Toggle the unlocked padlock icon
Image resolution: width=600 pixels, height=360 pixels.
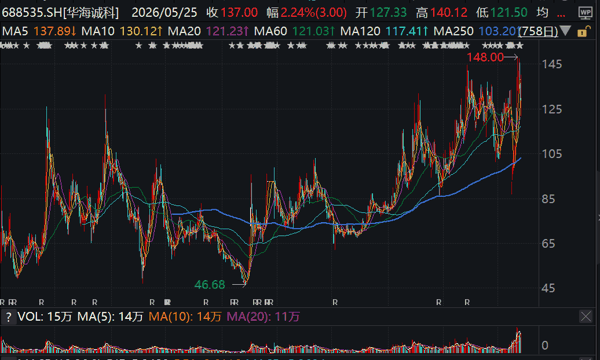pyautogui.click(x=583, y=31)
